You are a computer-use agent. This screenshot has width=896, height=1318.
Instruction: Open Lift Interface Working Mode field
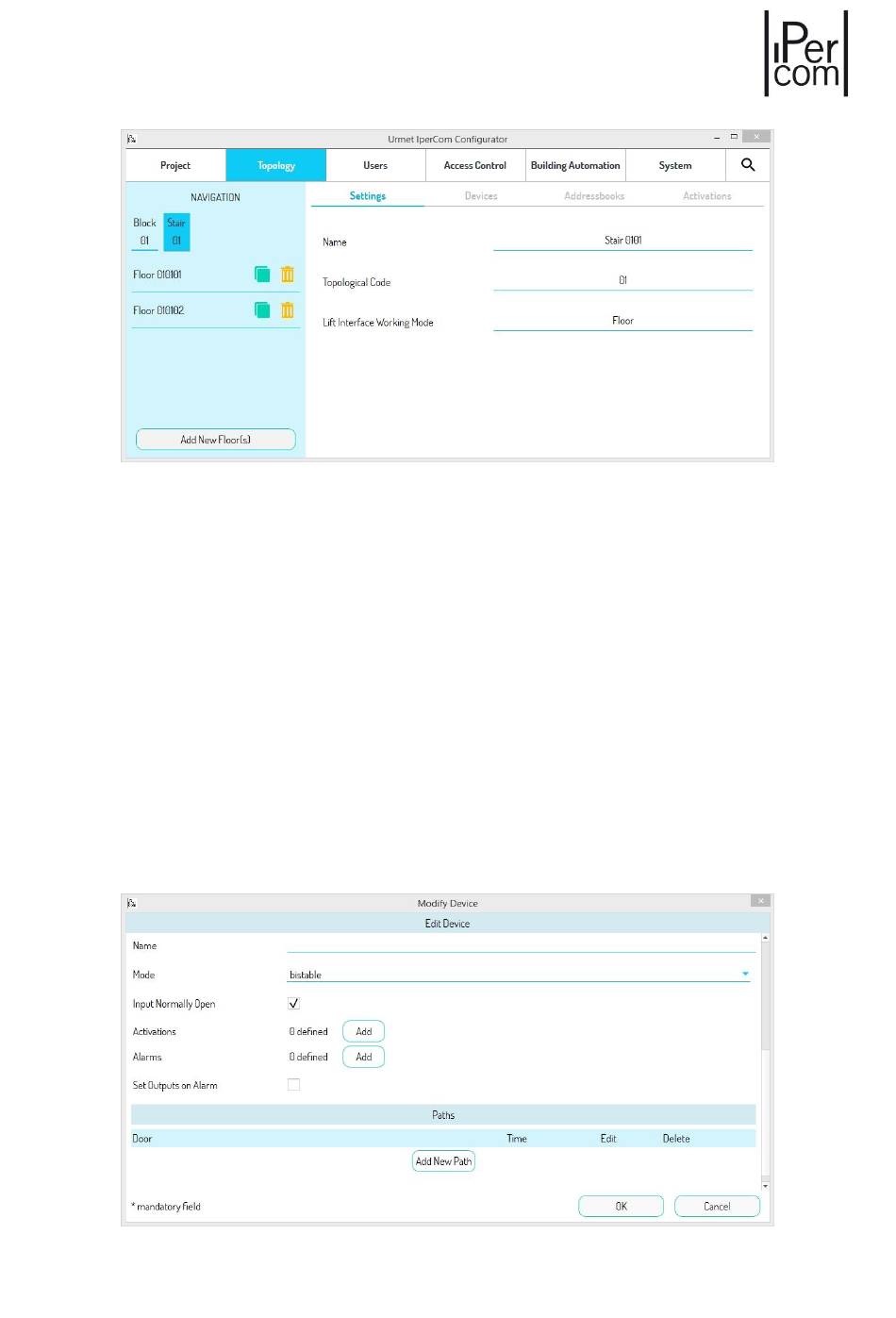(622, 321)
